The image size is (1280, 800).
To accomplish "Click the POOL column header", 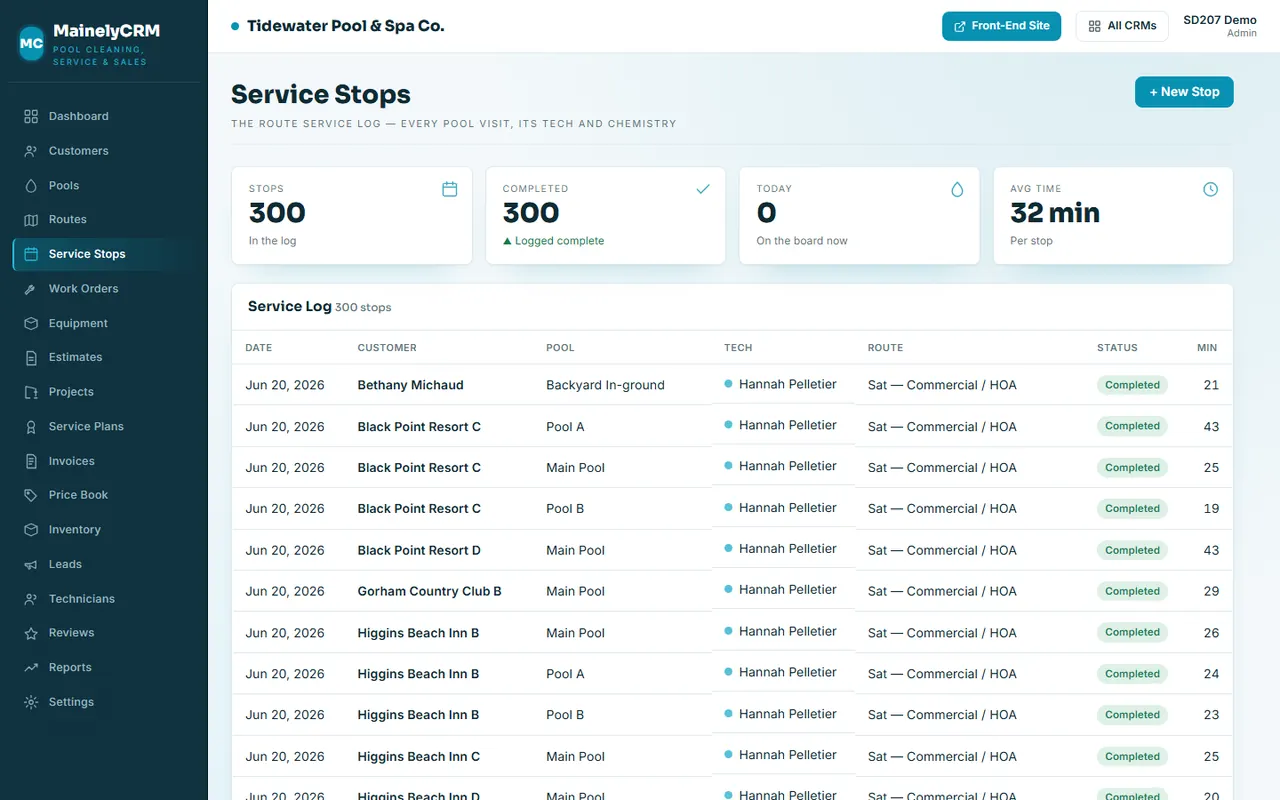I will [560, 348].
